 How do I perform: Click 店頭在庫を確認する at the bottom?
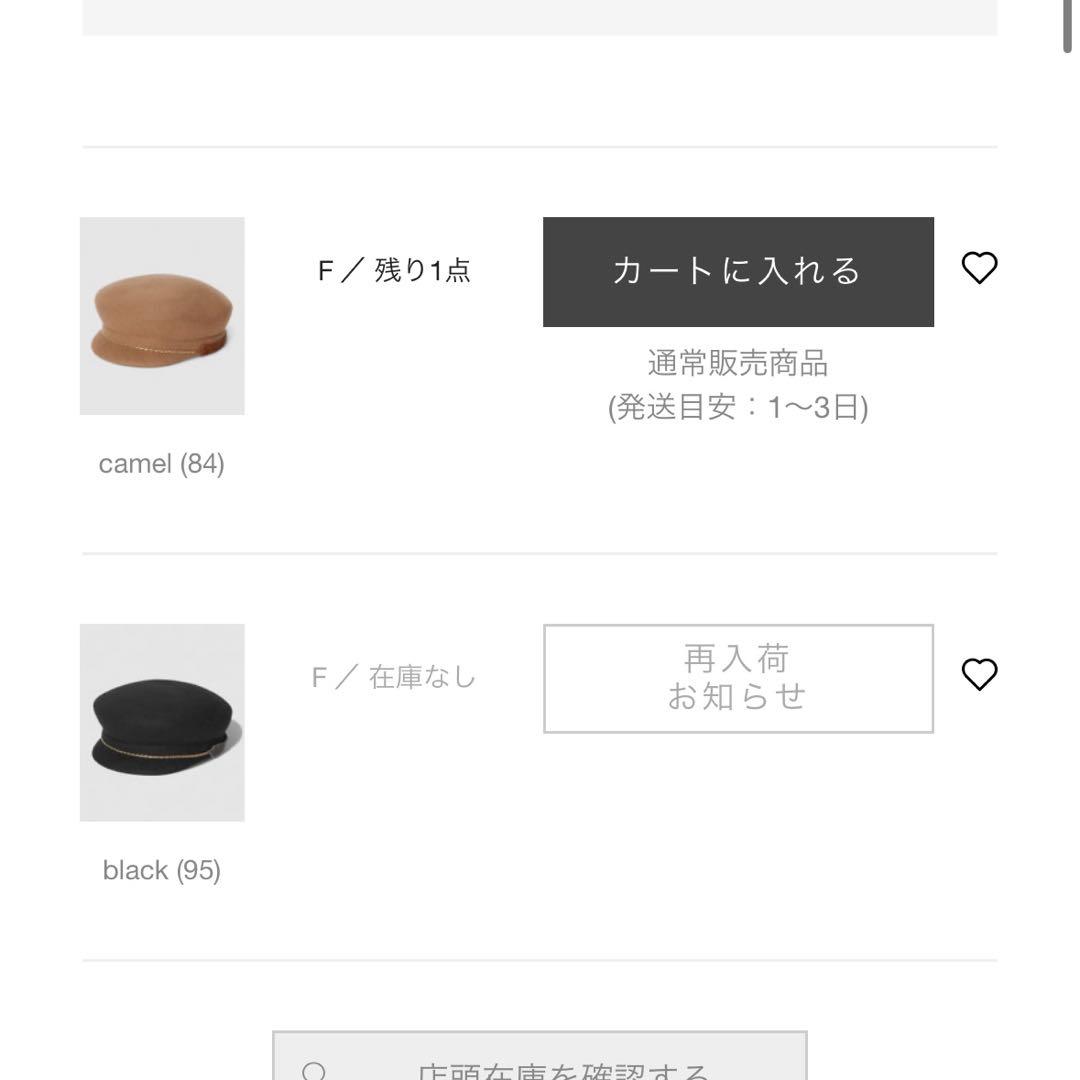(x=538, y=1072)
